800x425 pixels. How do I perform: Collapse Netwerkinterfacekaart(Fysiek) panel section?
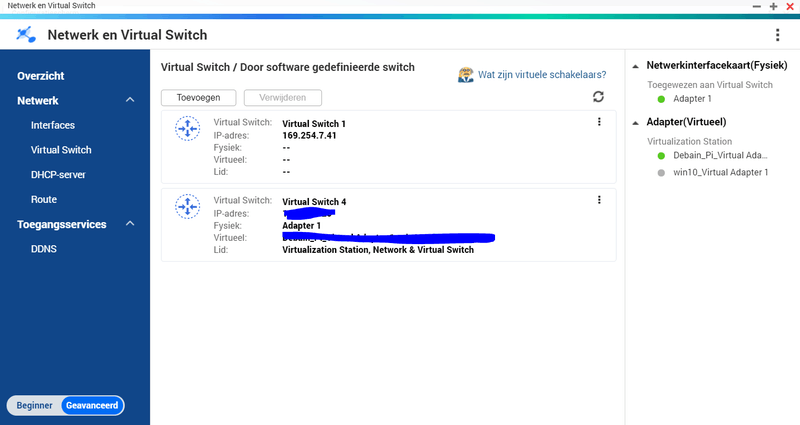pos(635,66)
